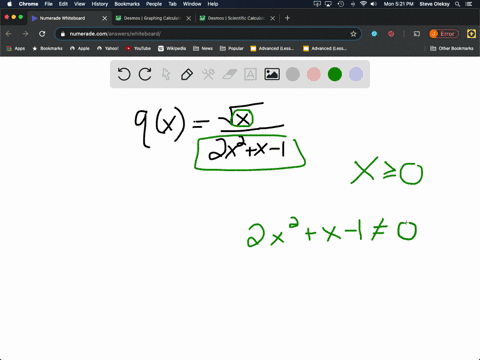
Task: Pick the green pen color
Action: (335, 74)
